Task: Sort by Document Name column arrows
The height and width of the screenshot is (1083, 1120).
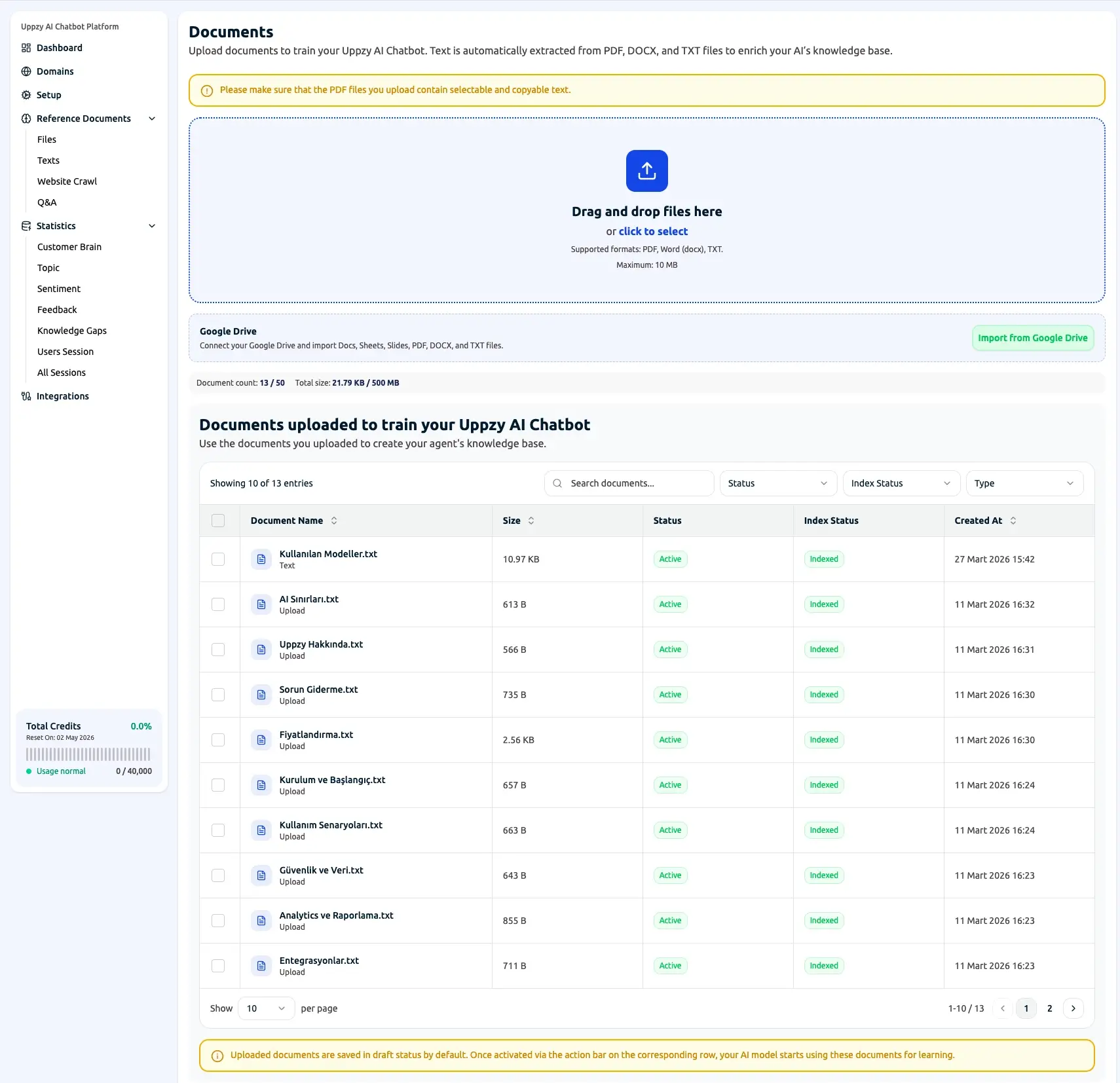Action: point(334,521)
